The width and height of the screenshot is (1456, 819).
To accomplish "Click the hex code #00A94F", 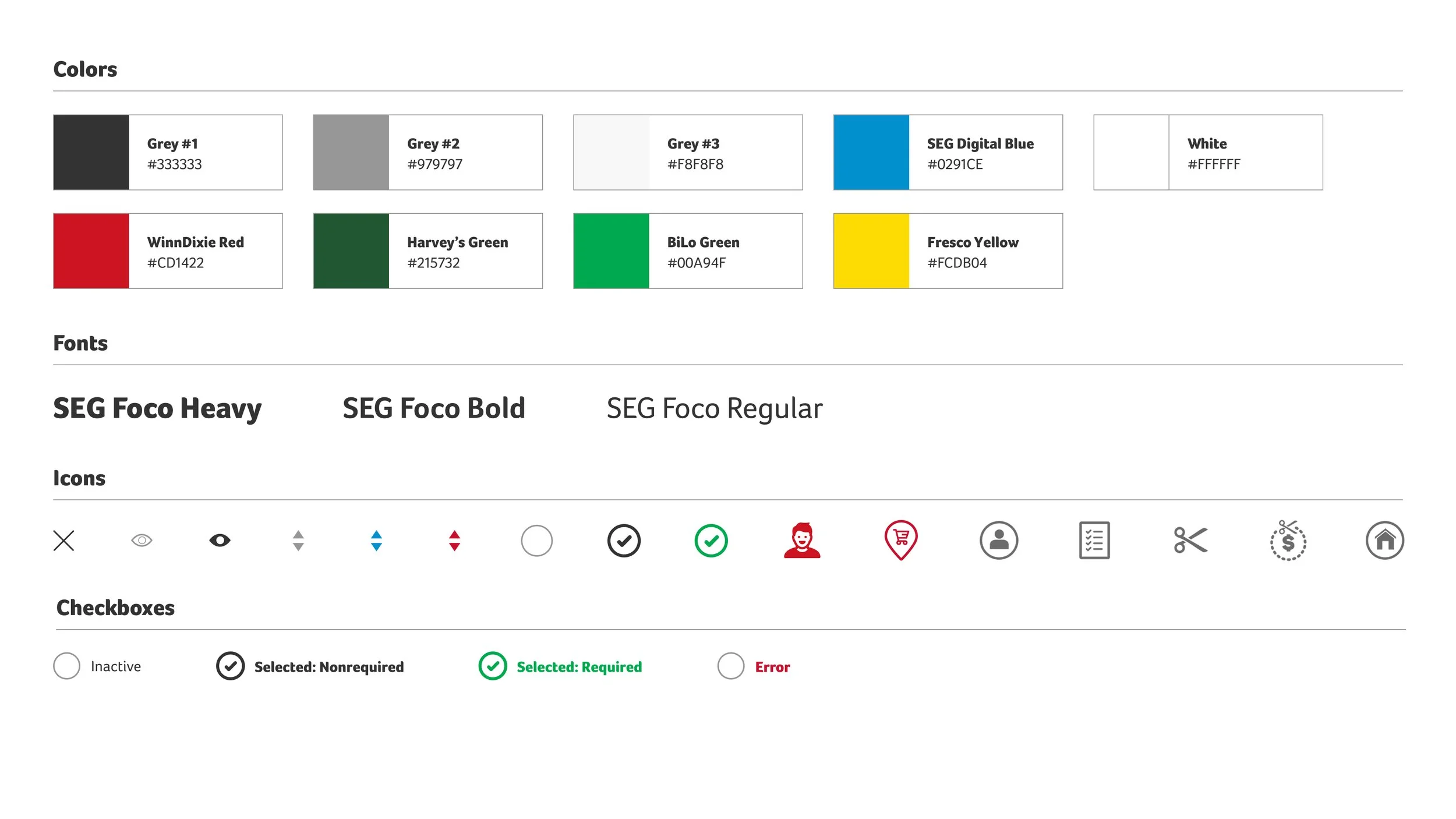I will point(697,263).
